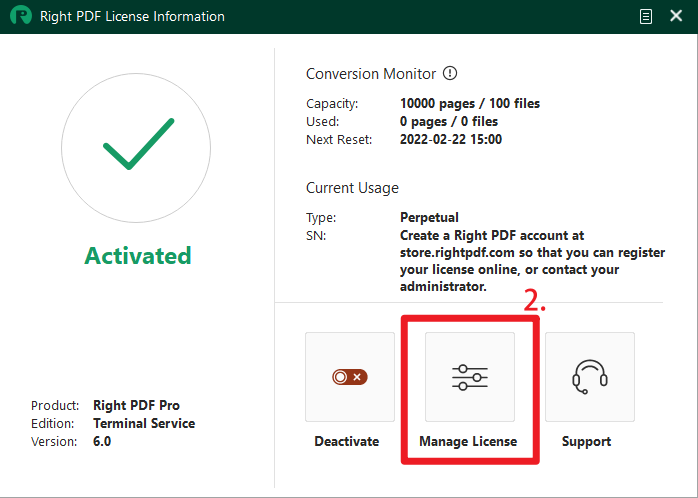
Task: Close the License Information window
Action: point(676,16)
